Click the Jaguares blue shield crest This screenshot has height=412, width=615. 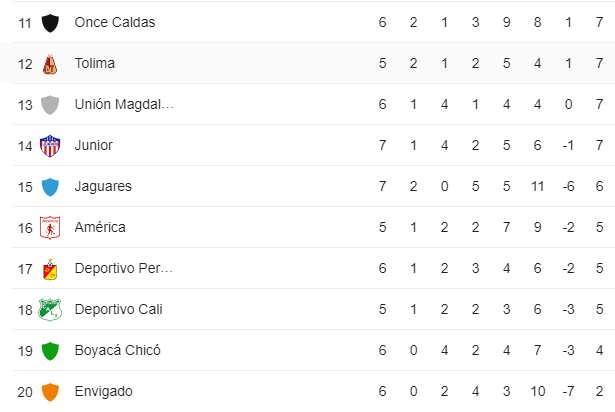click(50, 187)
